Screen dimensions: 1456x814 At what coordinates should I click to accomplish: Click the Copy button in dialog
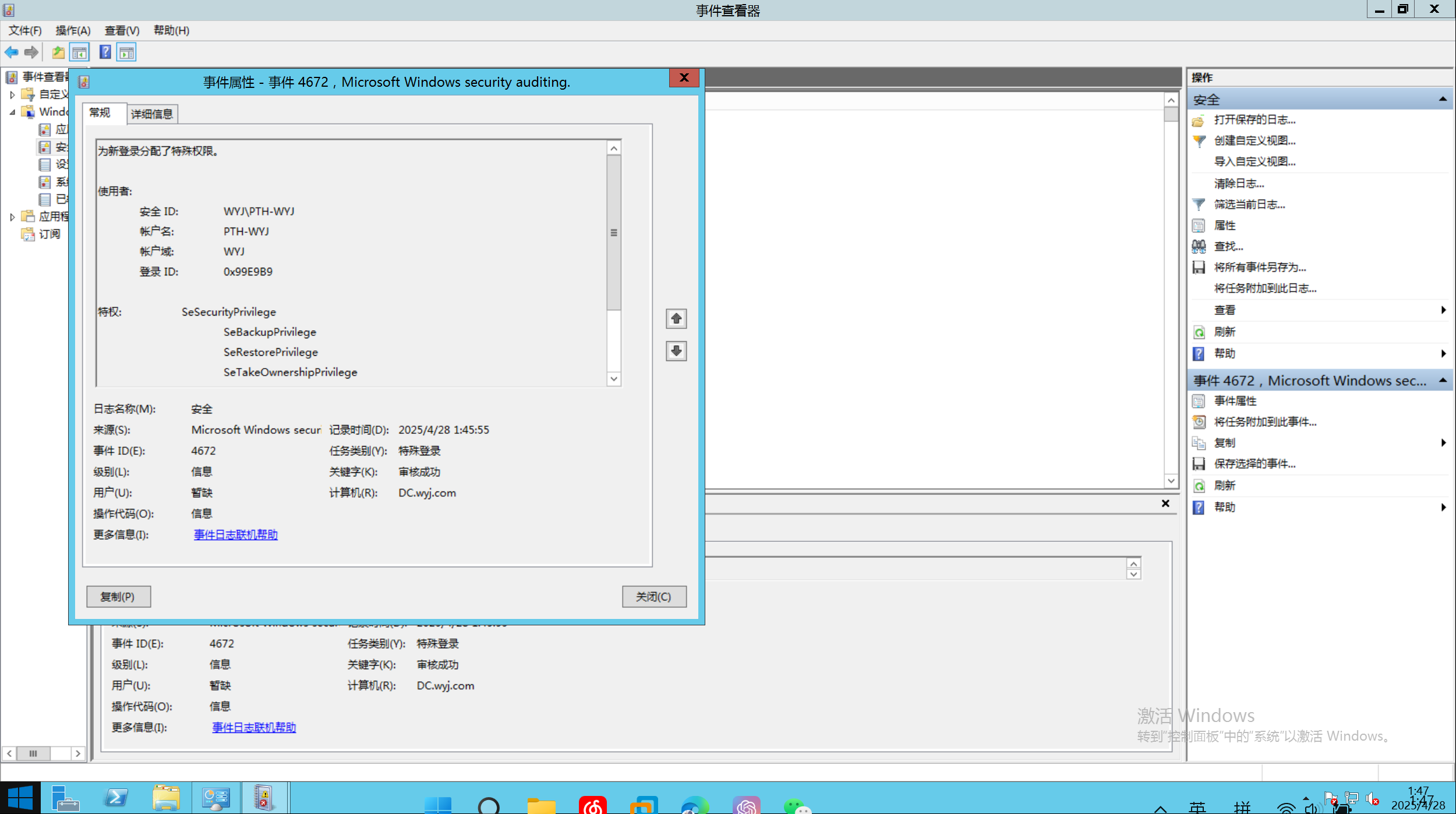coord(118,597)
